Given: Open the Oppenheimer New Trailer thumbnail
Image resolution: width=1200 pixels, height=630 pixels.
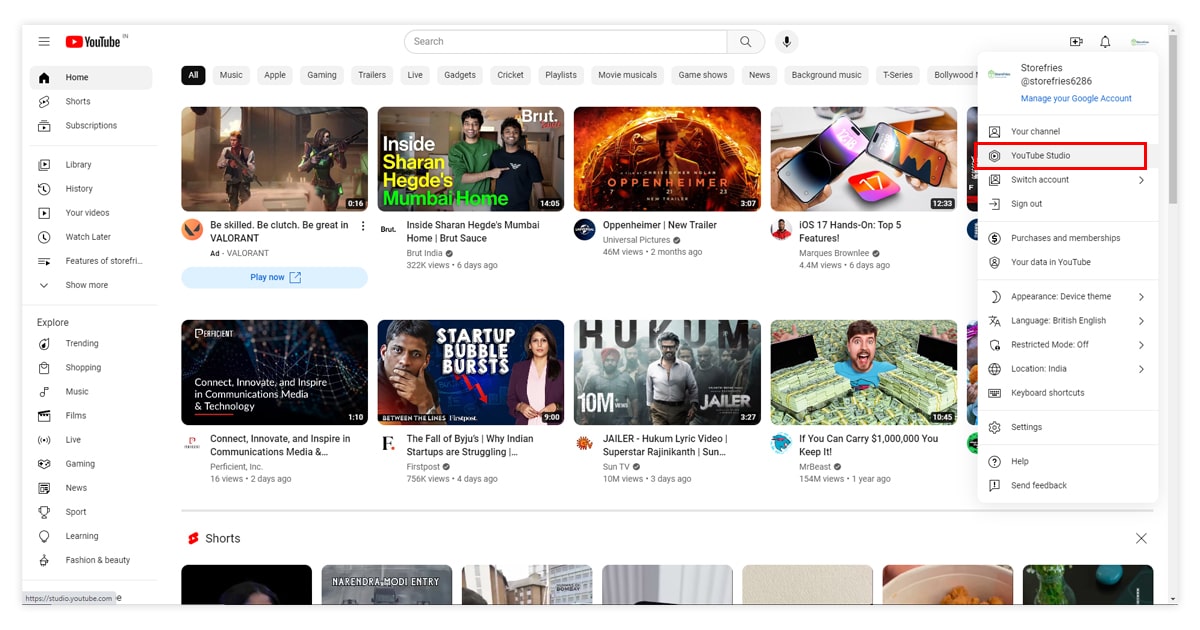Looking at the screenshot, I should coord(667,159).
